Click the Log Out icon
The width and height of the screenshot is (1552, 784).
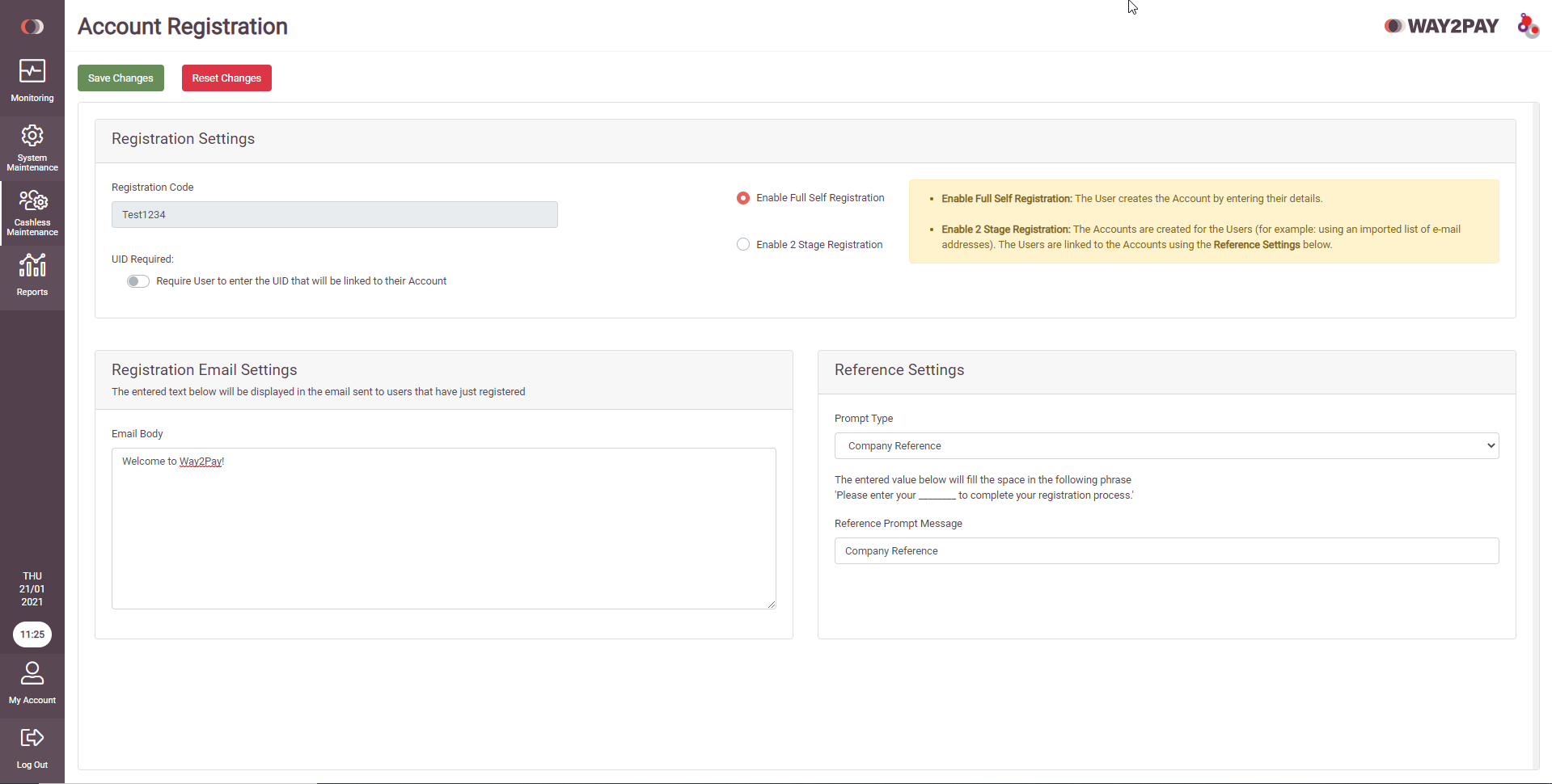click(32, 737)
